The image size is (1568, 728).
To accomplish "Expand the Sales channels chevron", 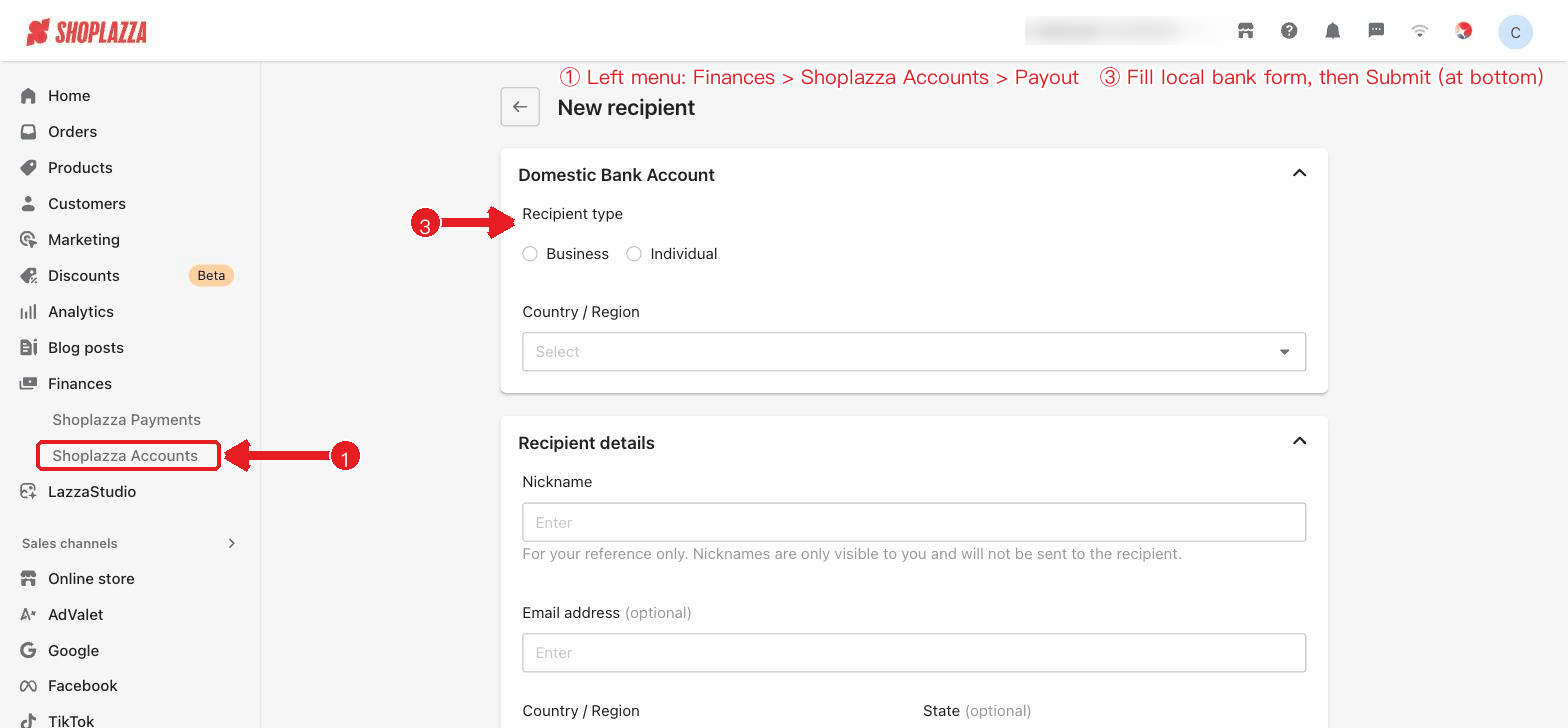I will point(232,543).
